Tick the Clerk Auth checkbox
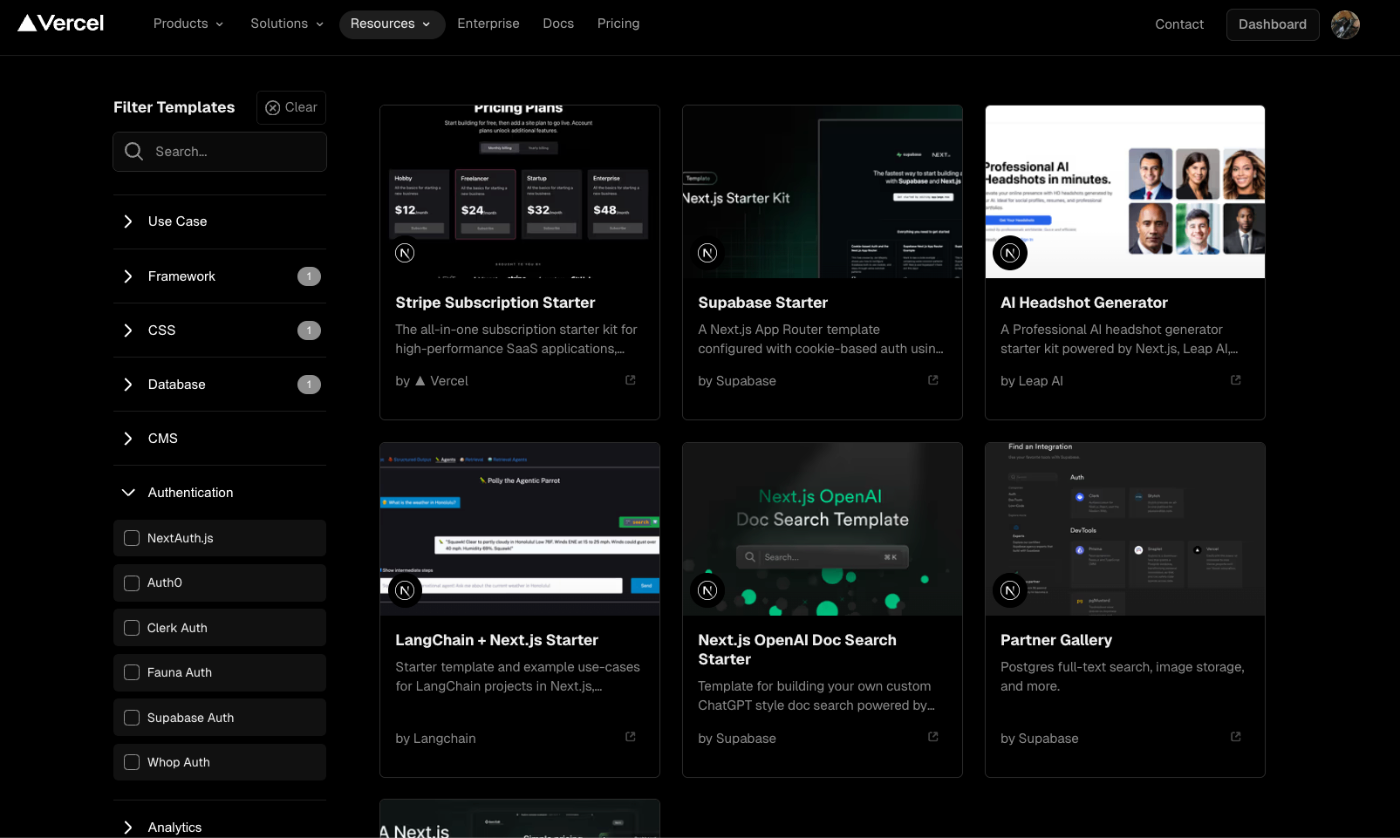Viewport: 1400px width, 838px height. click(132, 628)
